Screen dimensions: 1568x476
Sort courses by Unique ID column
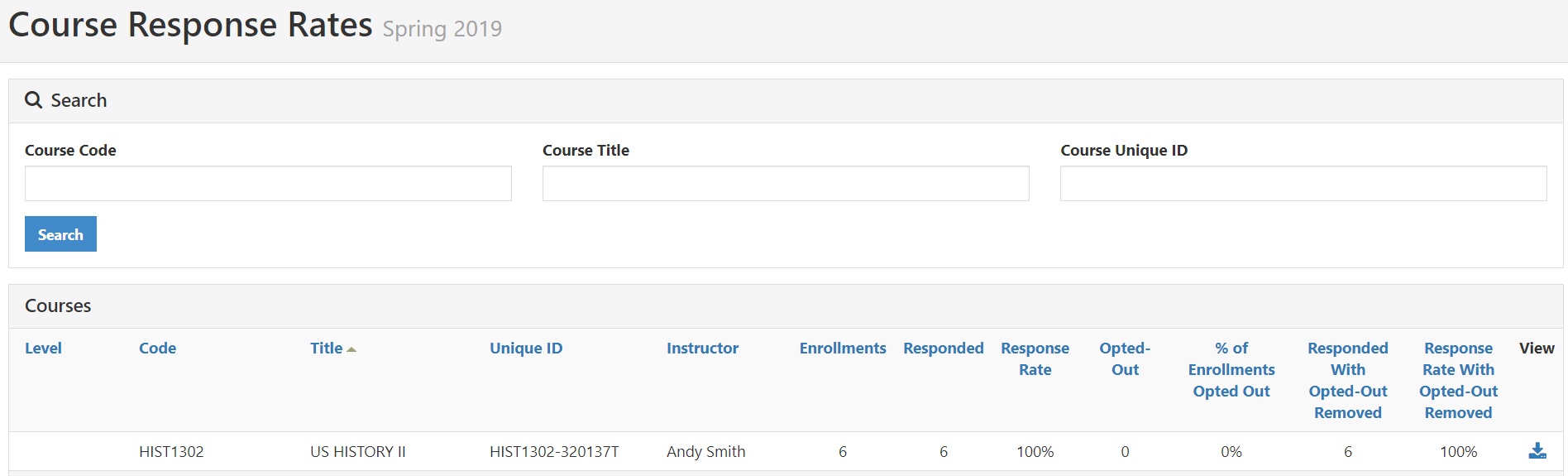526,349
